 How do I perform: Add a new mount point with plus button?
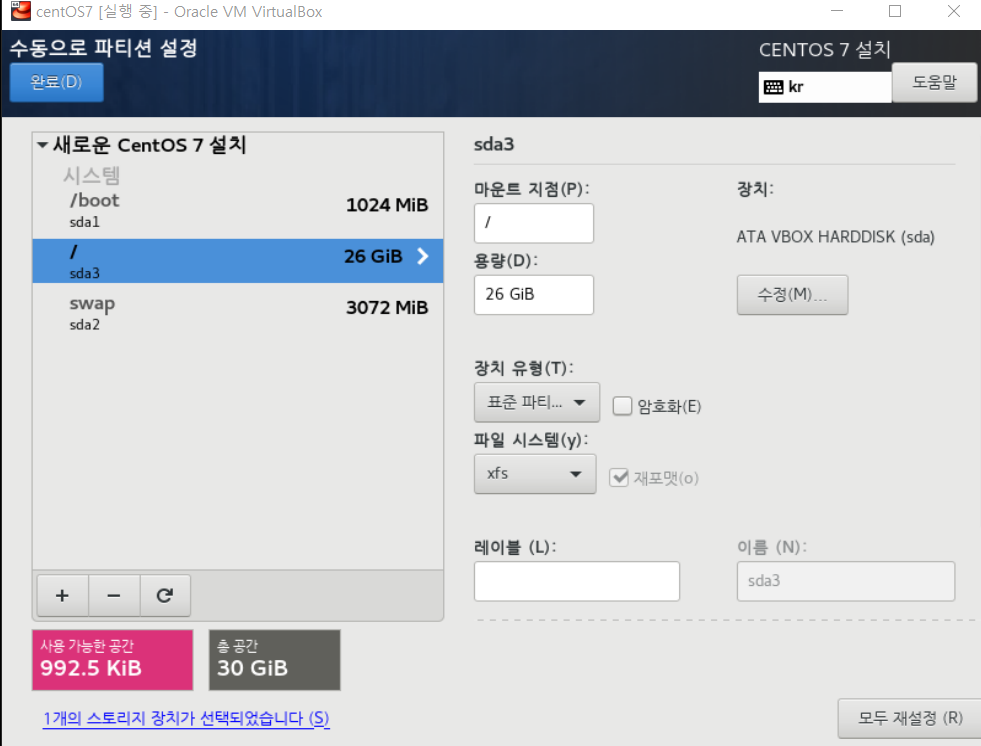click(63, 596)
